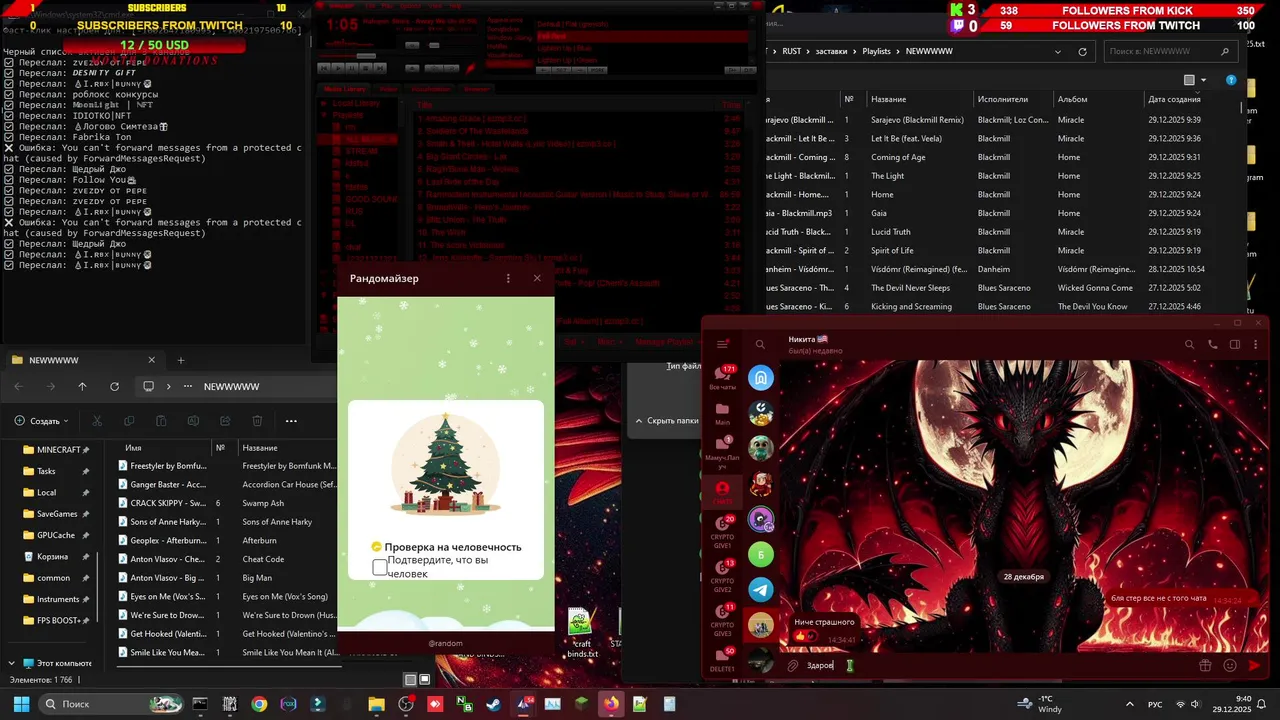The height and width of the screenshot is (720, 1280).
Task: Toggle Telegram right info sidebar panel
Action: pyautogui.click(x=1235, y=344)
